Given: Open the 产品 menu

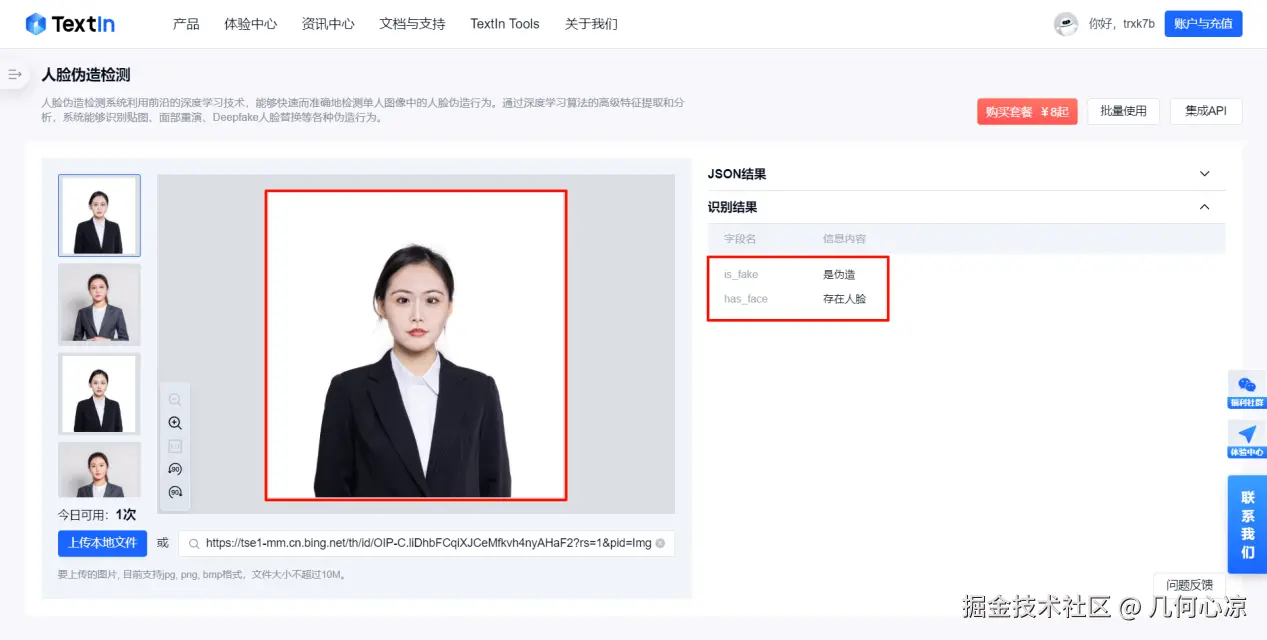Looking at the screenshot, I should click(x=185, y=23).
